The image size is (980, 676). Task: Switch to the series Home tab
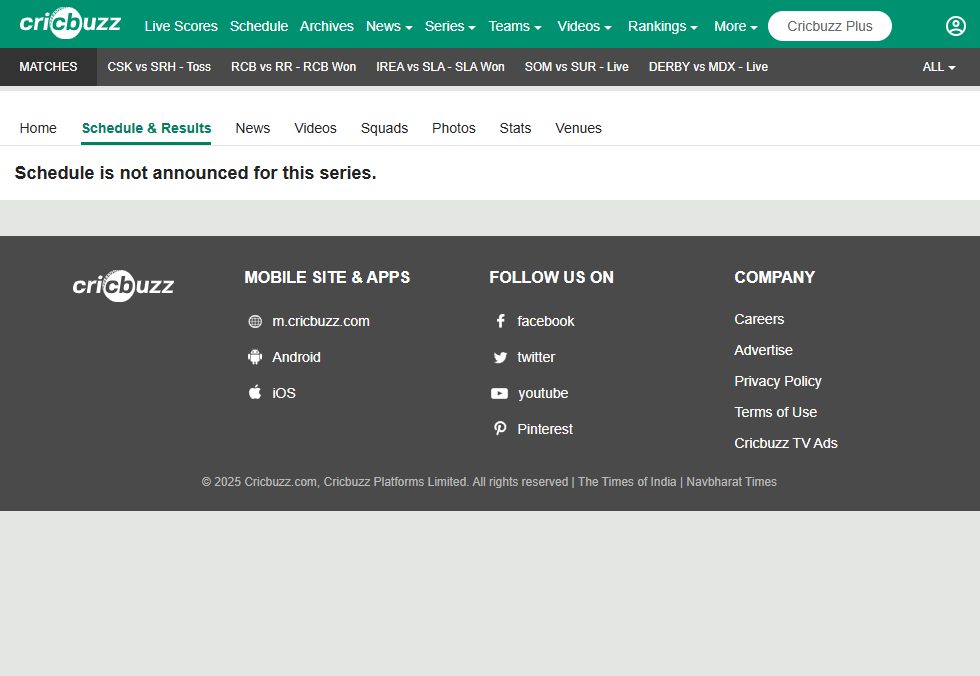(x=38, y=128)
